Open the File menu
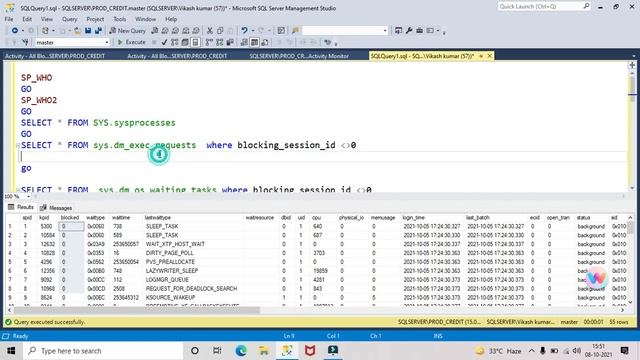 pos(9,19)
